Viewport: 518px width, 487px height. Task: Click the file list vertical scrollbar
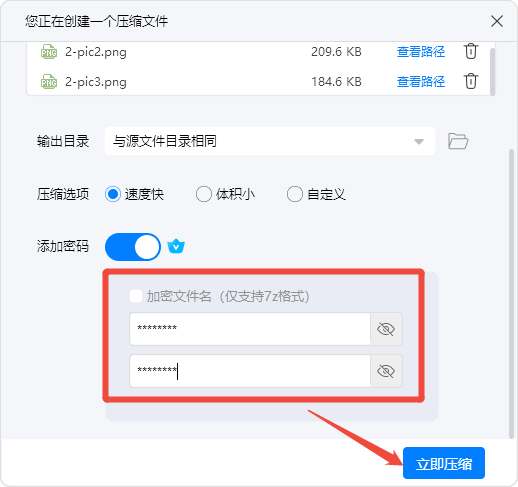(492, 71)
